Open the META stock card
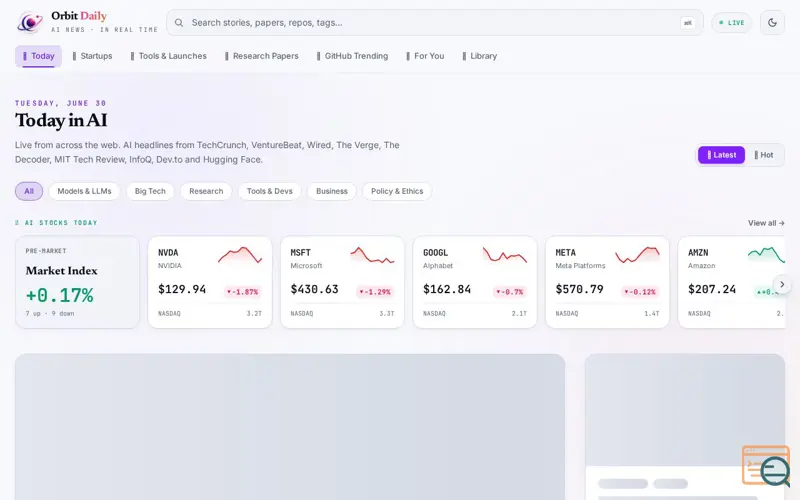This screenshot has width=800, height=500. click(607, 282)
